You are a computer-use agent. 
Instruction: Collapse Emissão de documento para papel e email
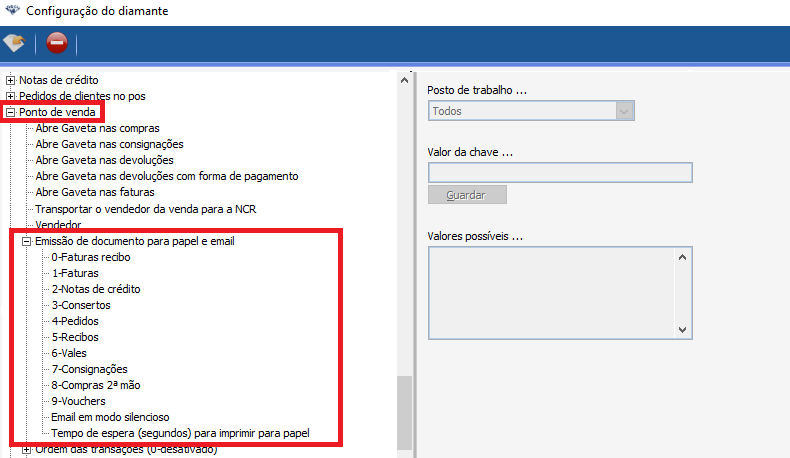click(x=27, y=241)
